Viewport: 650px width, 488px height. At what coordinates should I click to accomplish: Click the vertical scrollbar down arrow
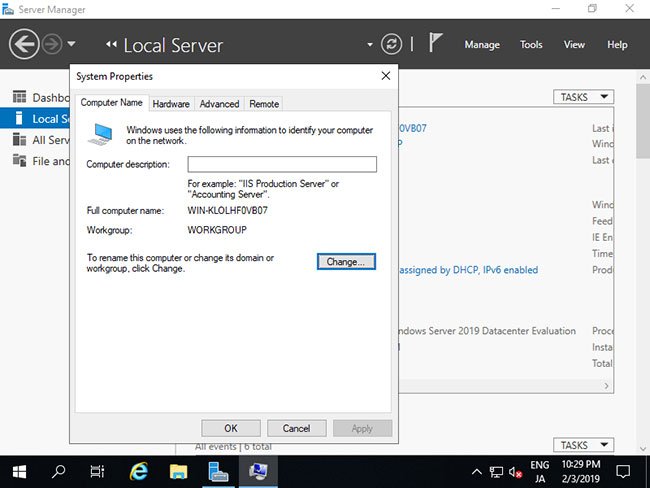643,448
